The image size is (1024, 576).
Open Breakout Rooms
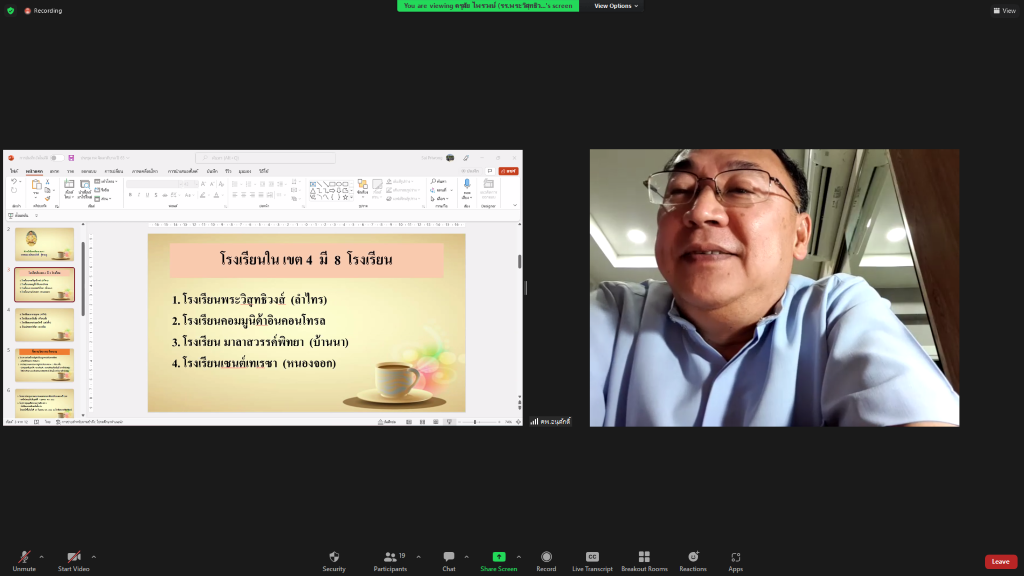(644, 560)
